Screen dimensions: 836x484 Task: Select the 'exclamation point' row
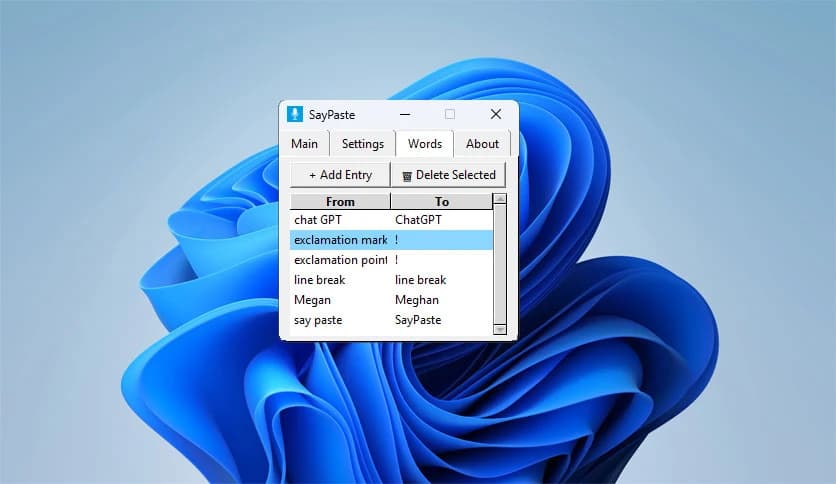[x=391, y=260]
